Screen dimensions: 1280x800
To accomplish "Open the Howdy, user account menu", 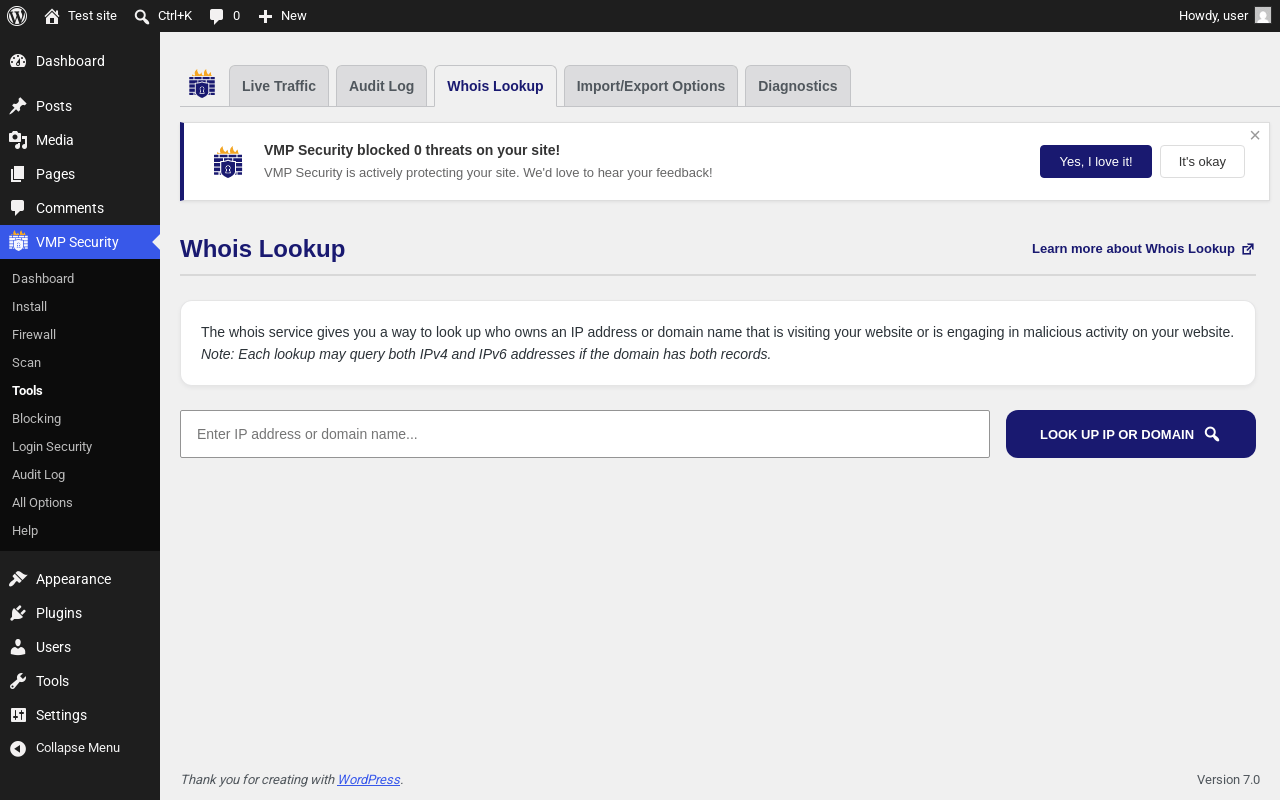I will [1224, 16].
